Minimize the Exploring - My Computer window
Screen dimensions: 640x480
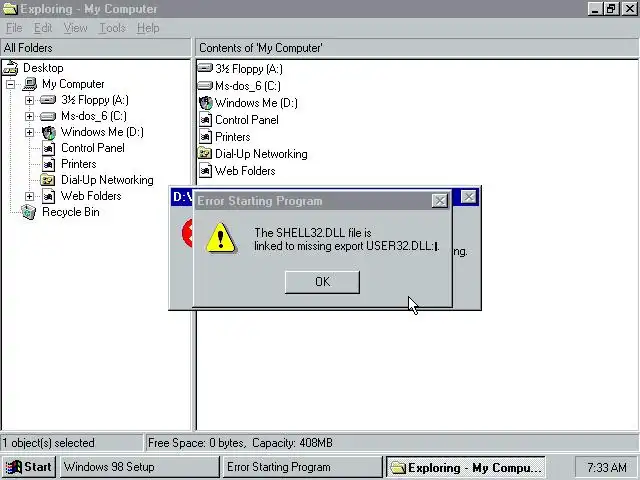[595, 9]
